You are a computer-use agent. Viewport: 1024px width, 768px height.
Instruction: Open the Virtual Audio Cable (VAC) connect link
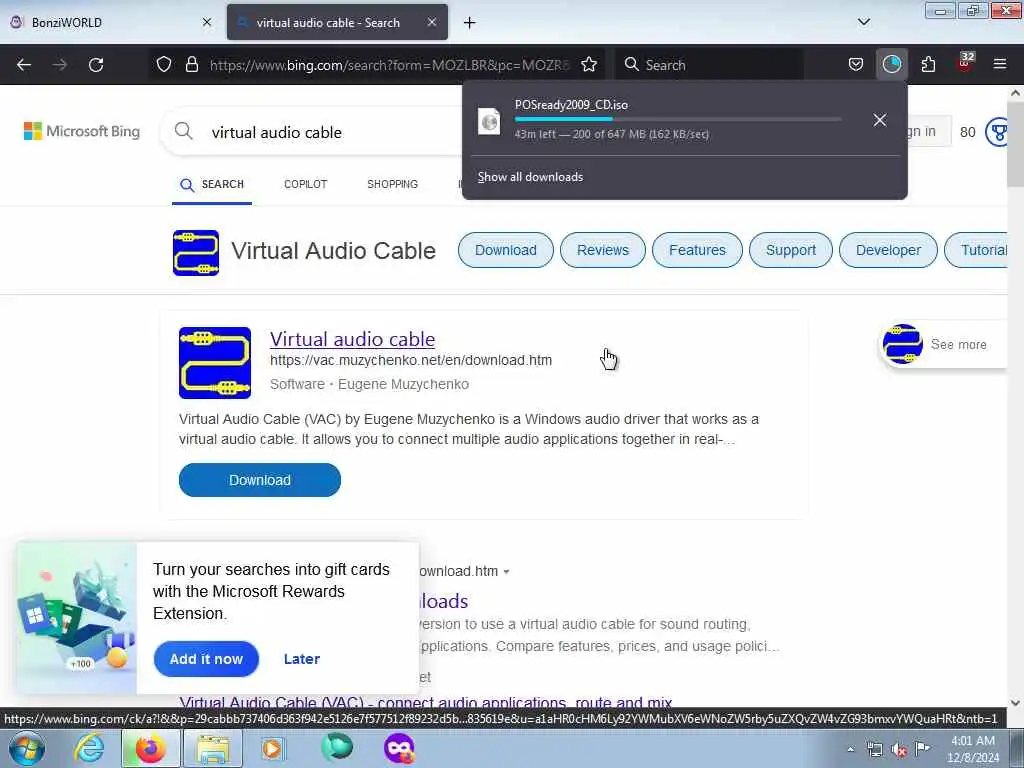(426, 703)
